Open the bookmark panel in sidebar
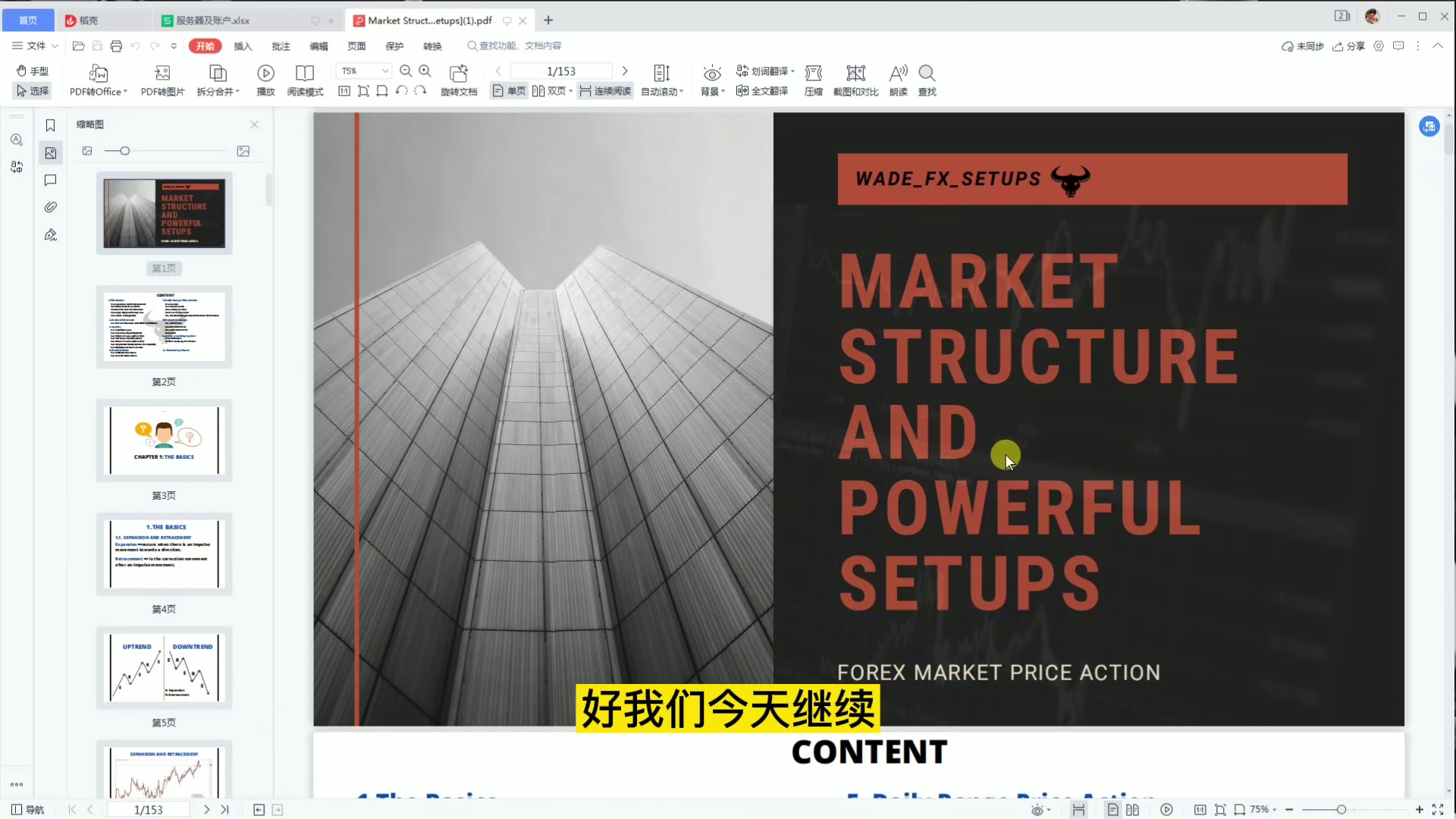 coord(51,126)
